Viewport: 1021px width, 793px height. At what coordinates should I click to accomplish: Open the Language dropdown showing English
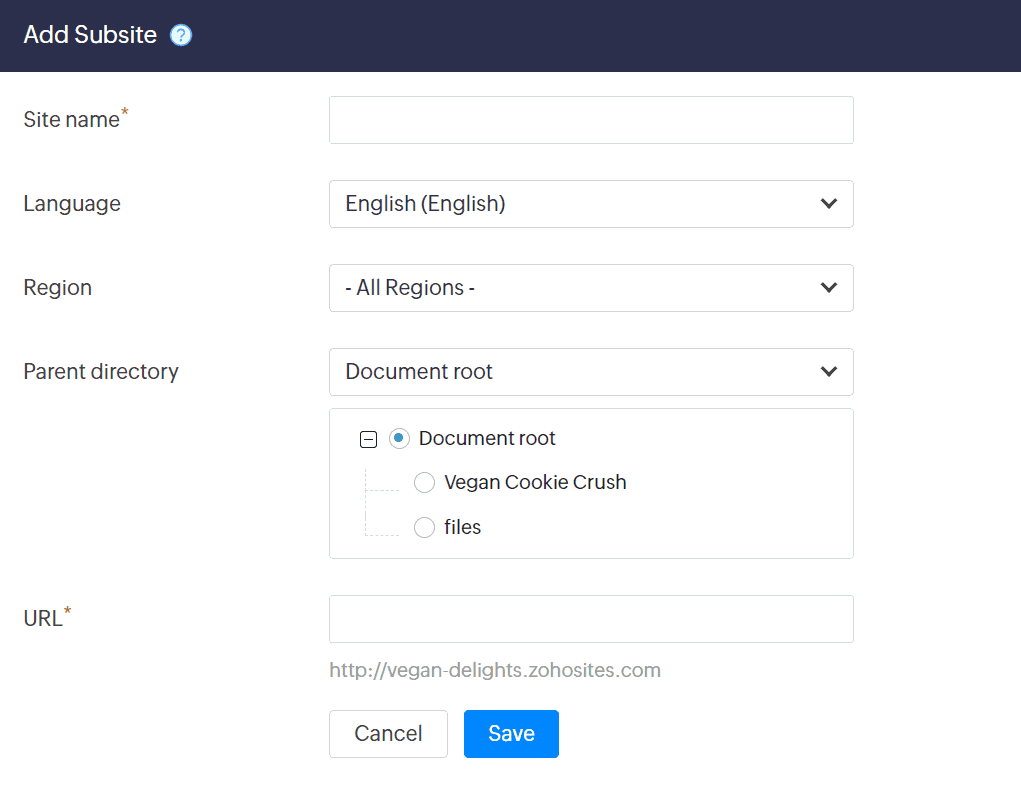[590, 204]
